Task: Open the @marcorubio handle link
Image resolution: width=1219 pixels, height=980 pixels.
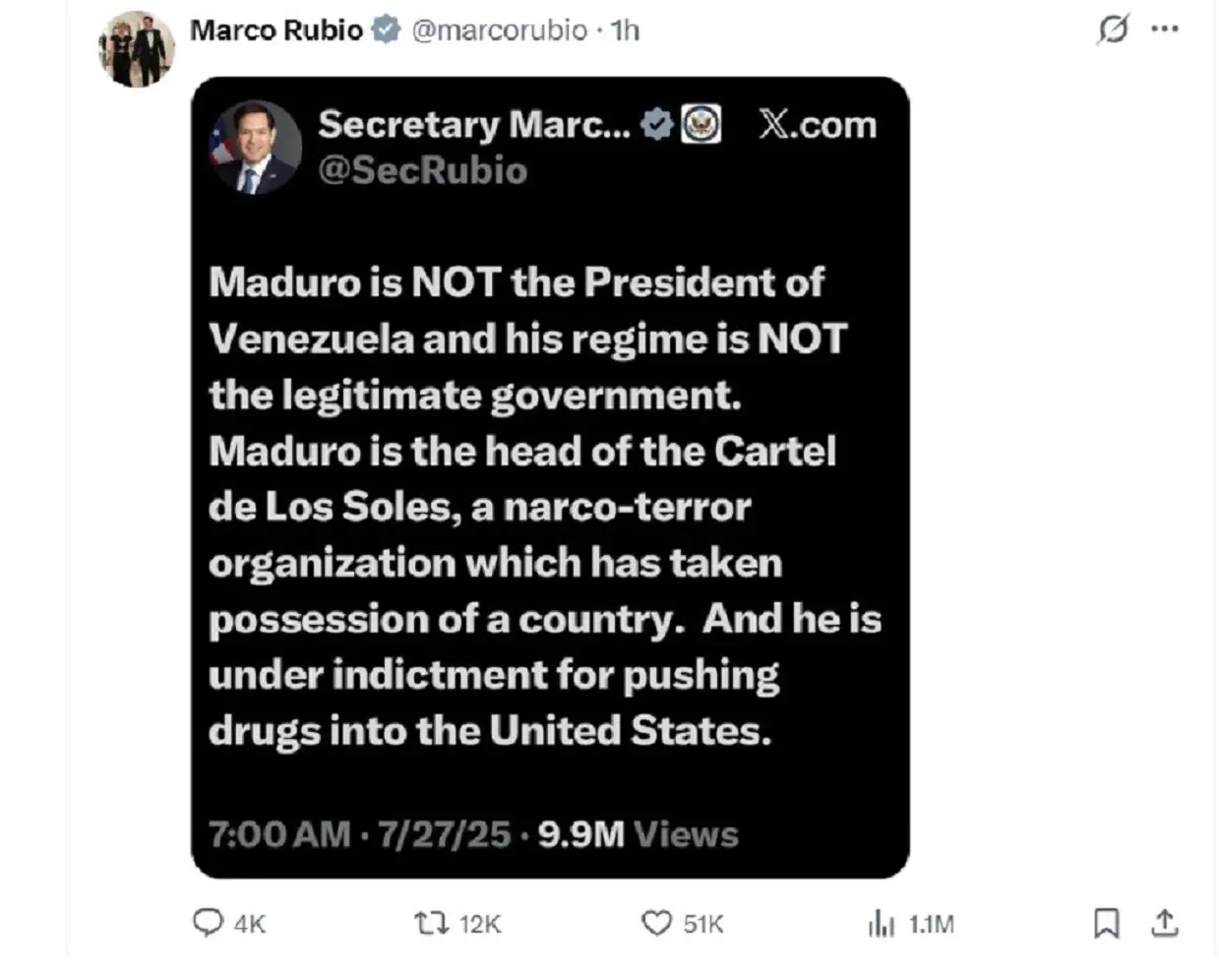Action: [499, 31]
